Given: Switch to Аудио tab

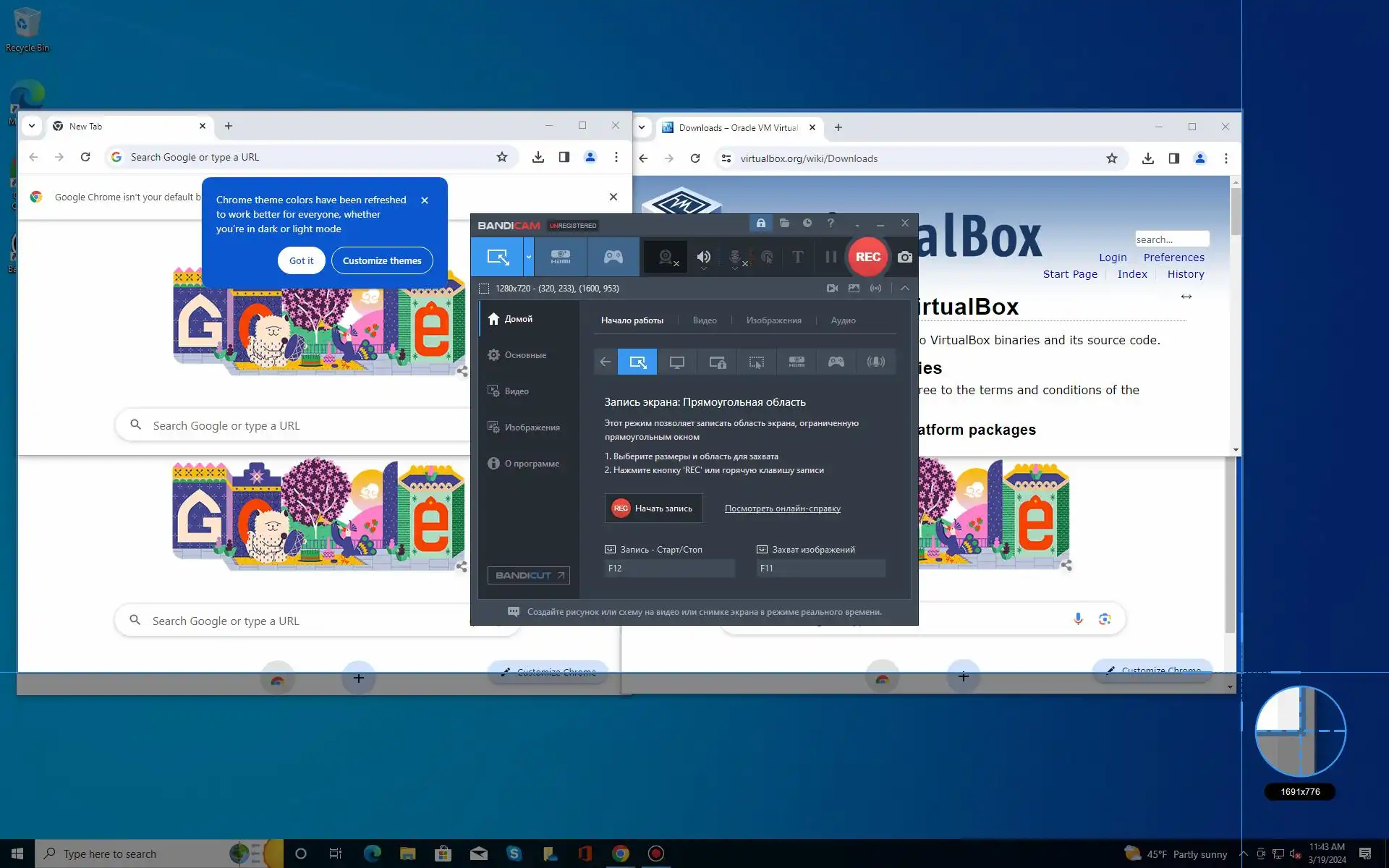Looking at the screenshot, I should (x=843, y=320).
